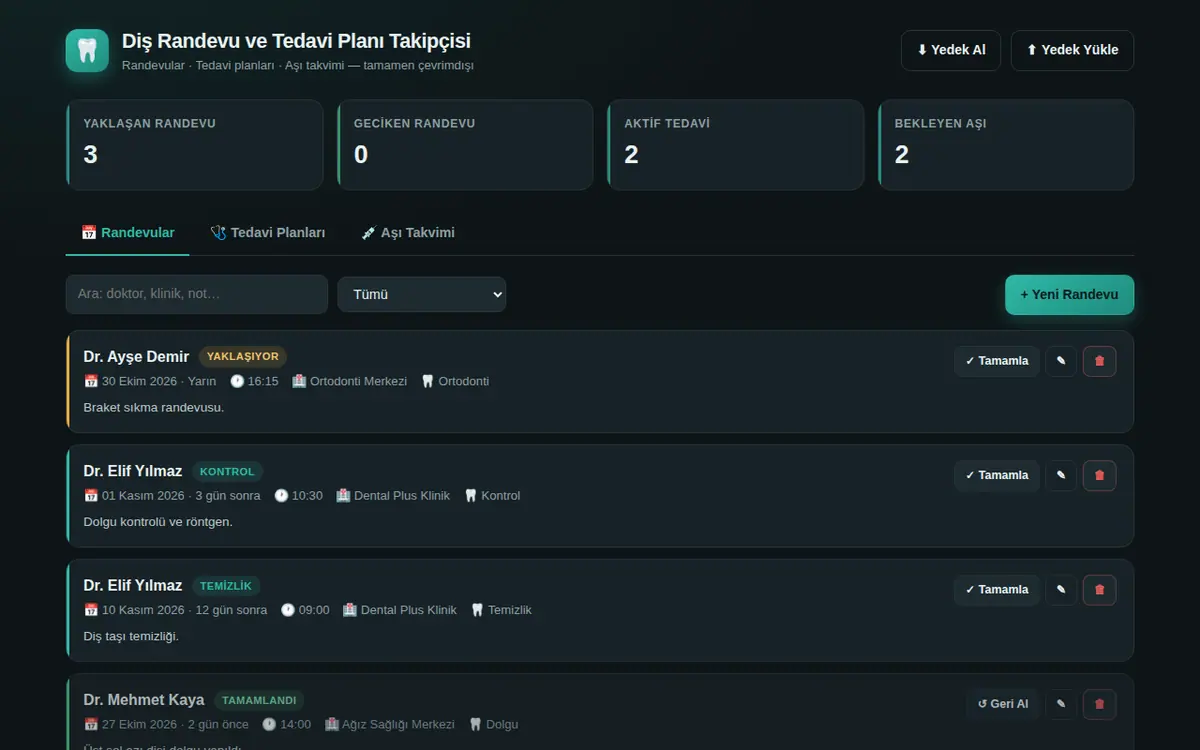Open the Aşı Takvimi tab
This screenshot has width=1200, height=750.
point(408,233)
